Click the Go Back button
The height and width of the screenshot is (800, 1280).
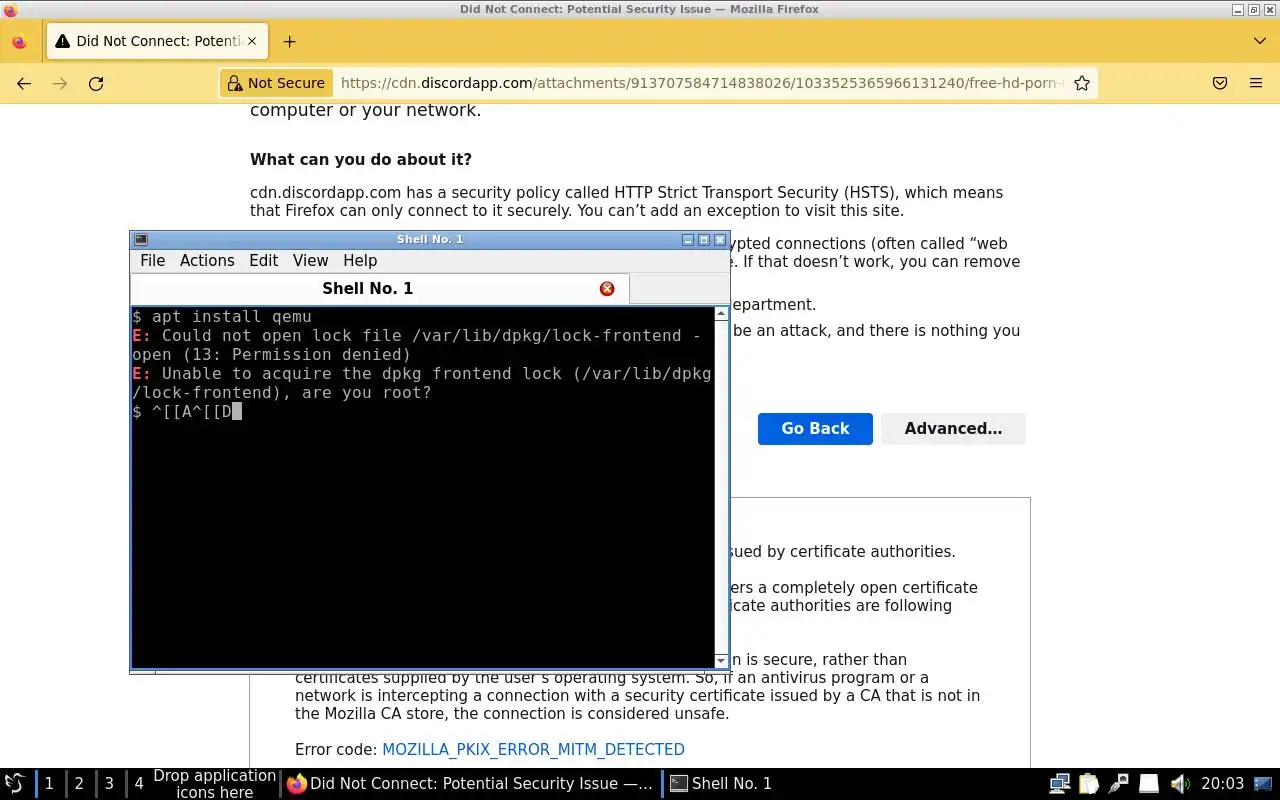click(x=815, y=428)
